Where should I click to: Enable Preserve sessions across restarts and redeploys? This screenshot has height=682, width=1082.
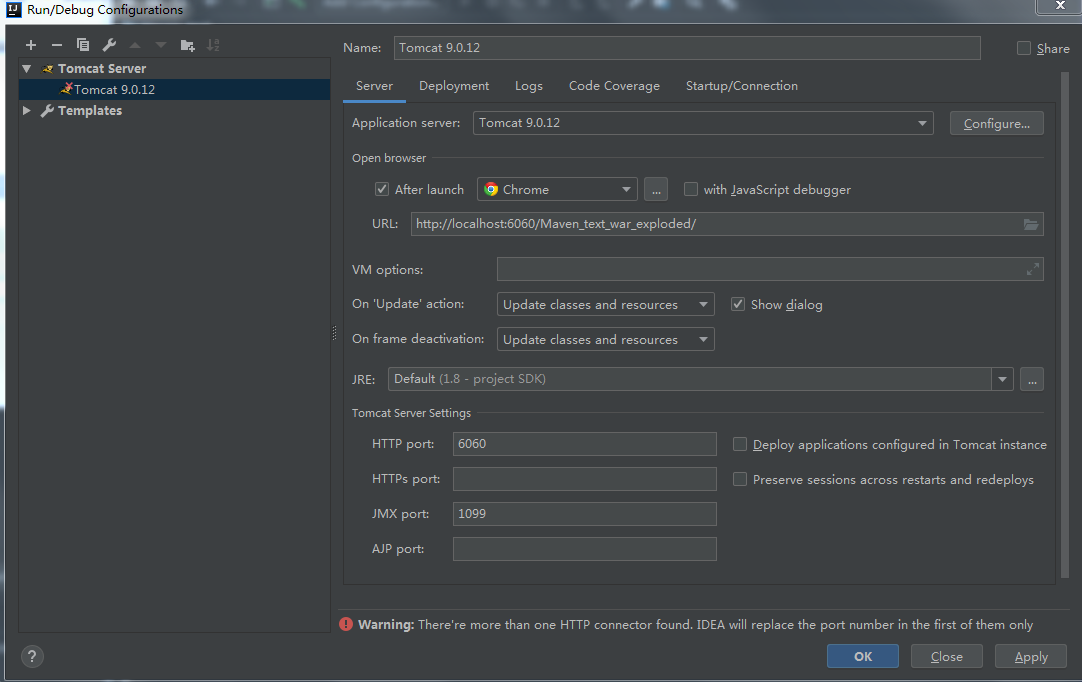[740, 479]
